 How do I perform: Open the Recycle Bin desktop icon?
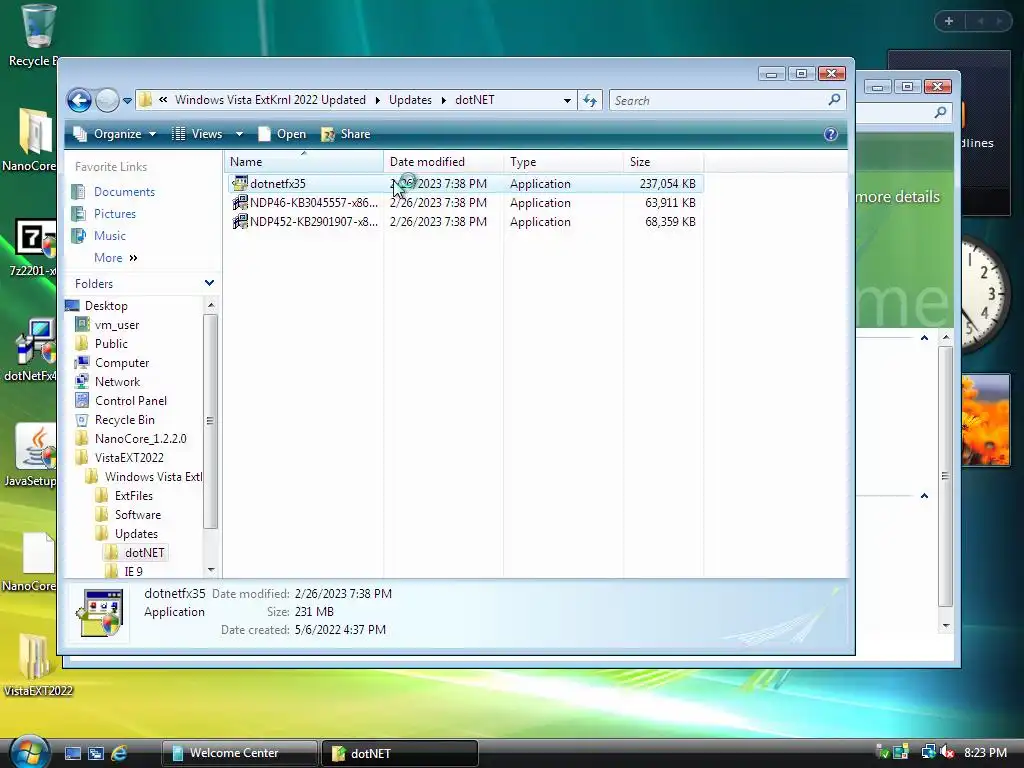coord(34,36)
